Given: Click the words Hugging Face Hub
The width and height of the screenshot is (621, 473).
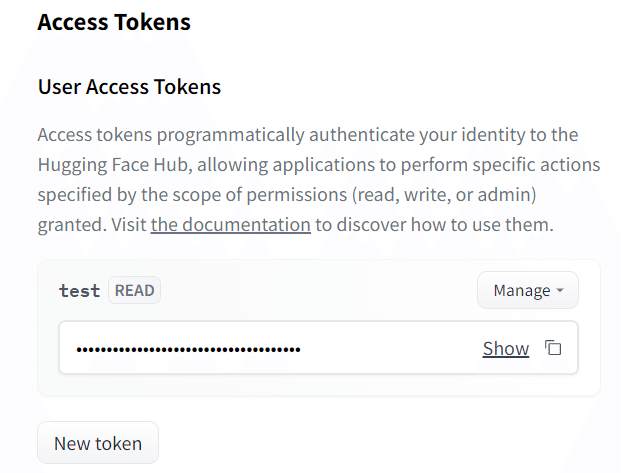Looking at the screenshot, I should (112, 165).
